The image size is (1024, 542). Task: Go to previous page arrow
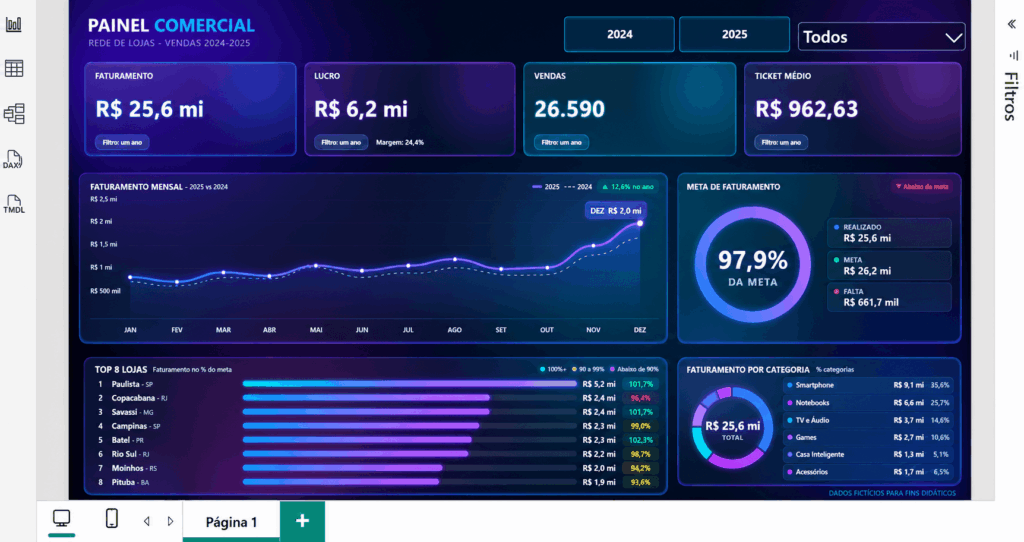click(x=146, y=521)
